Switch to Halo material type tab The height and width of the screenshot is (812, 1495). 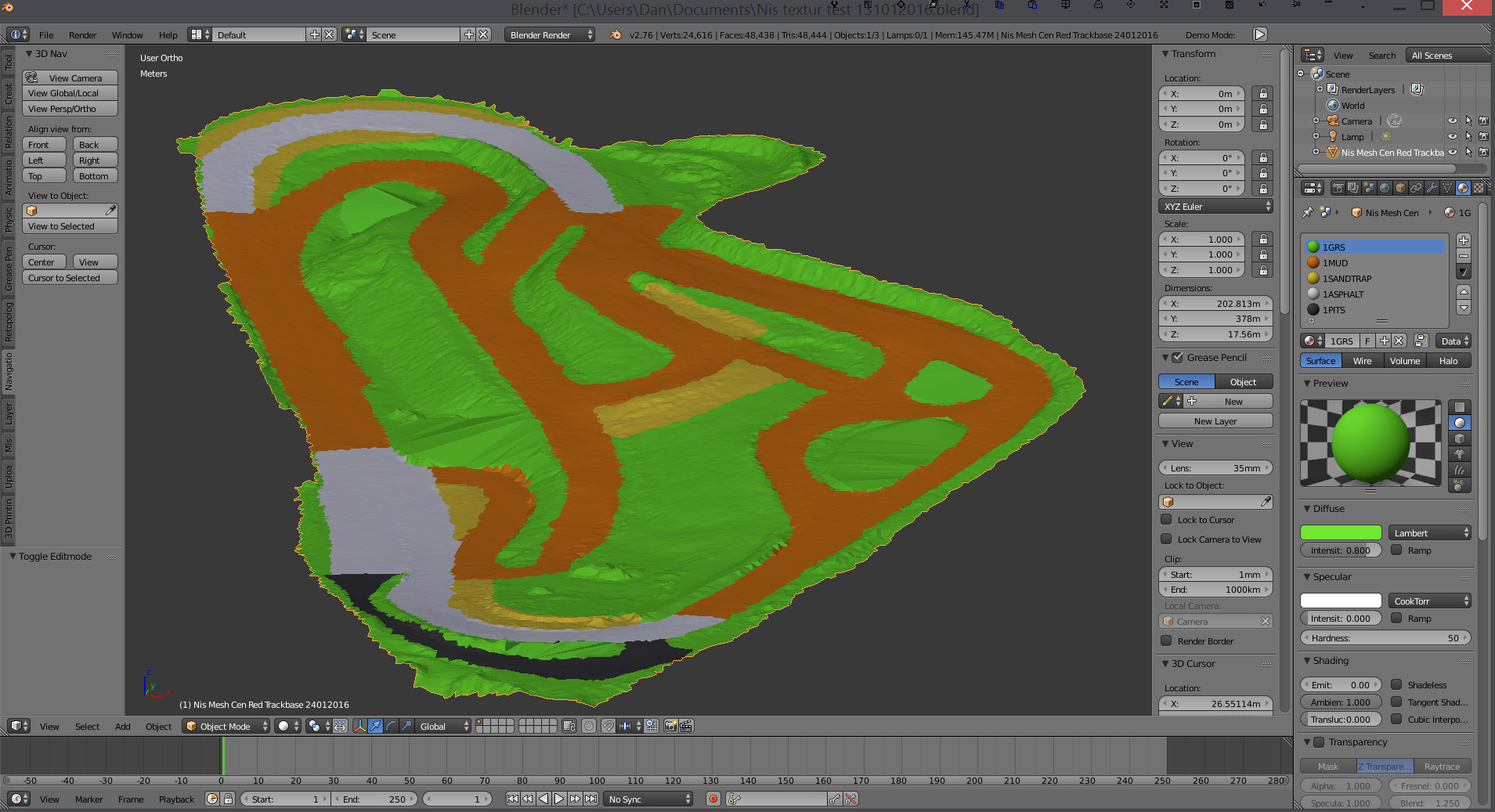[1449, 360]
